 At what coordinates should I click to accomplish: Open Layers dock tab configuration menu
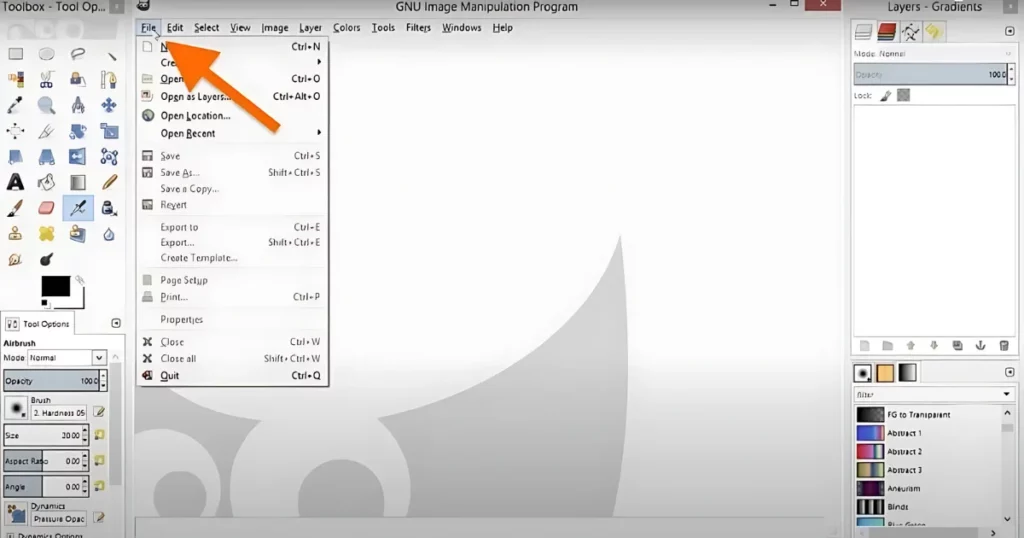(1009, 31)
